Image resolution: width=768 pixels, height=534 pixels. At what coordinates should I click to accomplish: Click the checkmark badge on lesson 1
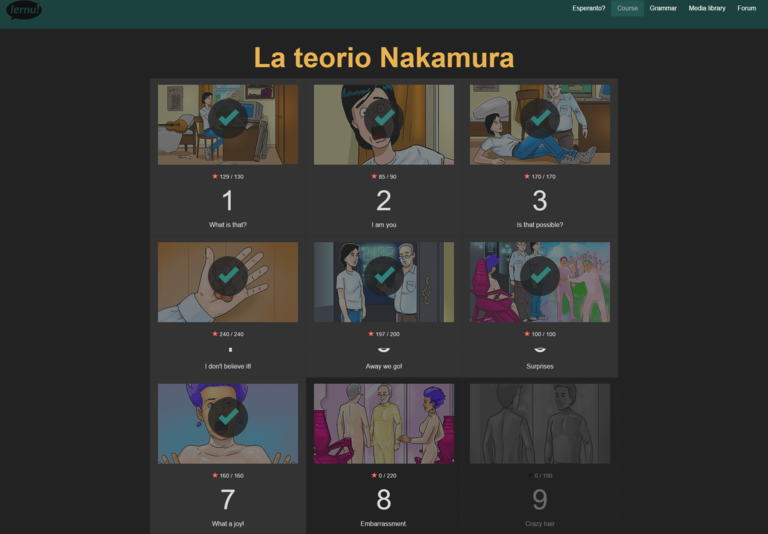[228, 118]
